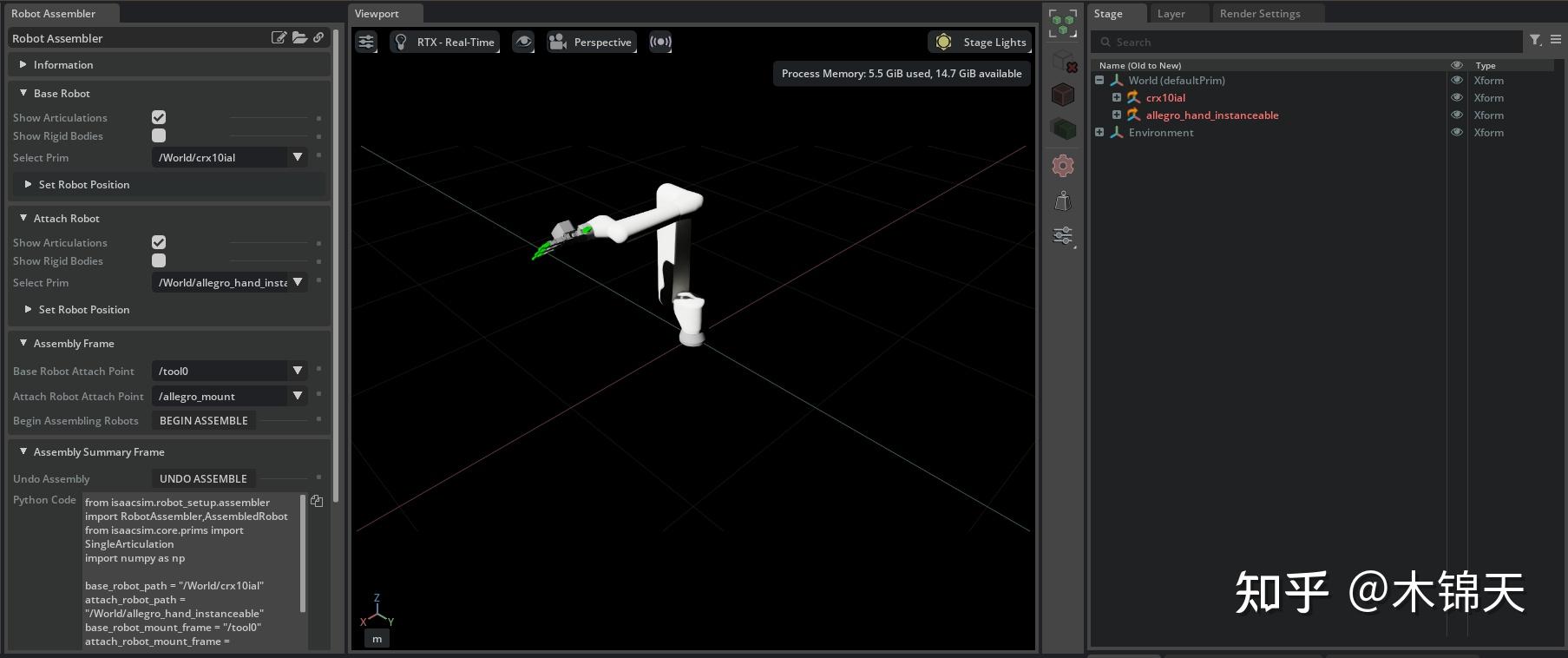This screenshot has width=1568, height=658.
Task: Click the Stage filter funnel icon
Action: [1535, 40]
